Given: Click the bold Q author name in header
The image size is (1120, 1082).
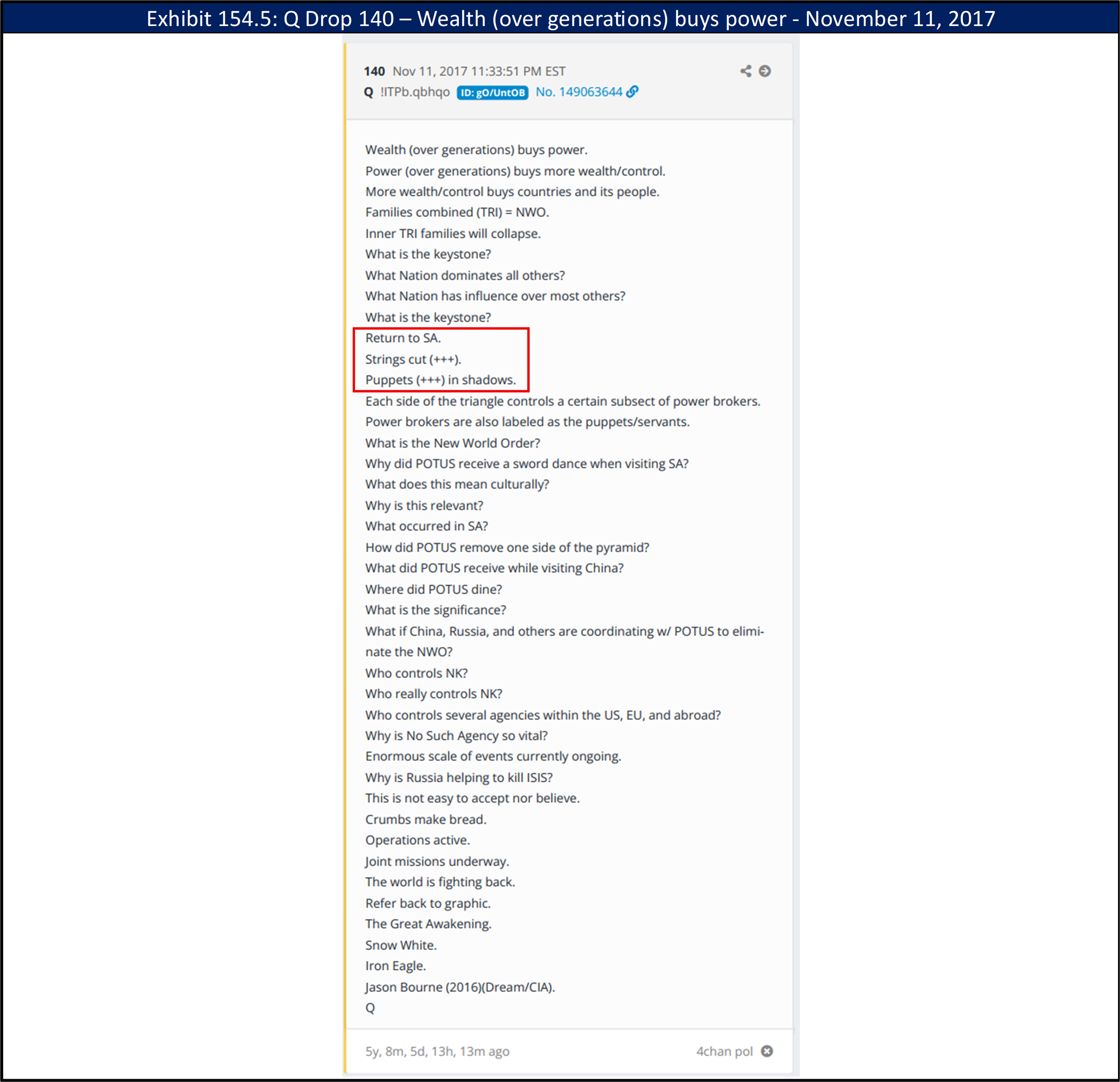Looking at the screenshot, I should (369, 92).
